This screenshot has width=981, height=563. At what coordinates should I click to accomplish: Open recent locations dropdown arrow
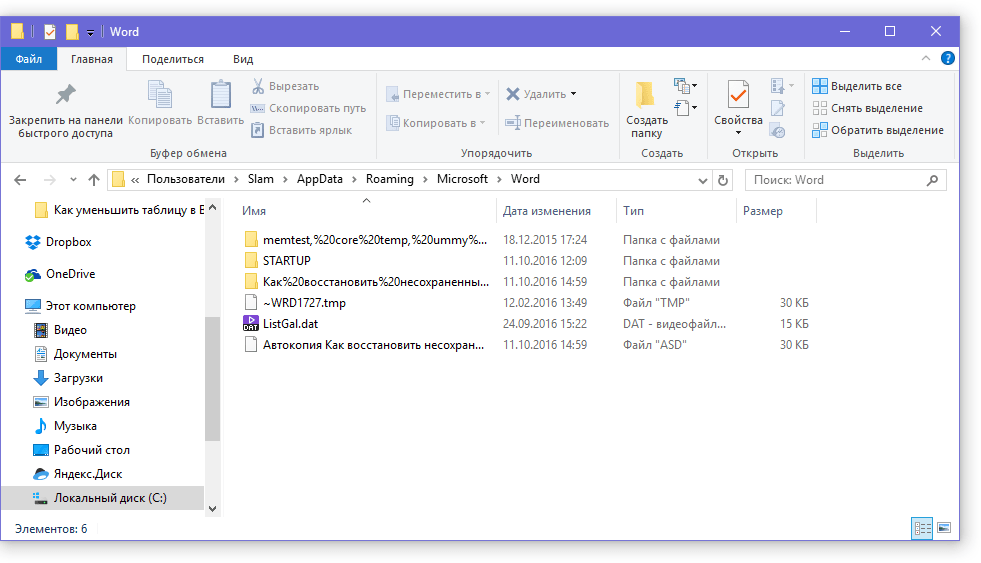coord(73,180)
